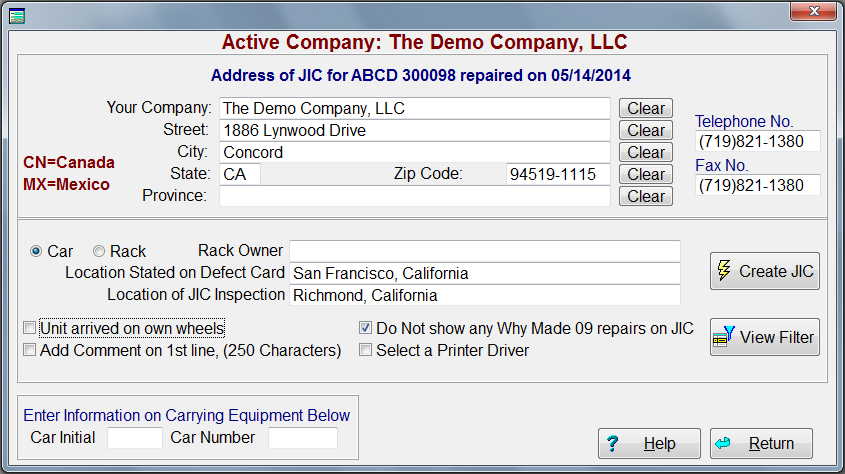The image size is (845, 474).
Task: Select the Car radio option
Action: (x=36, y=252)
